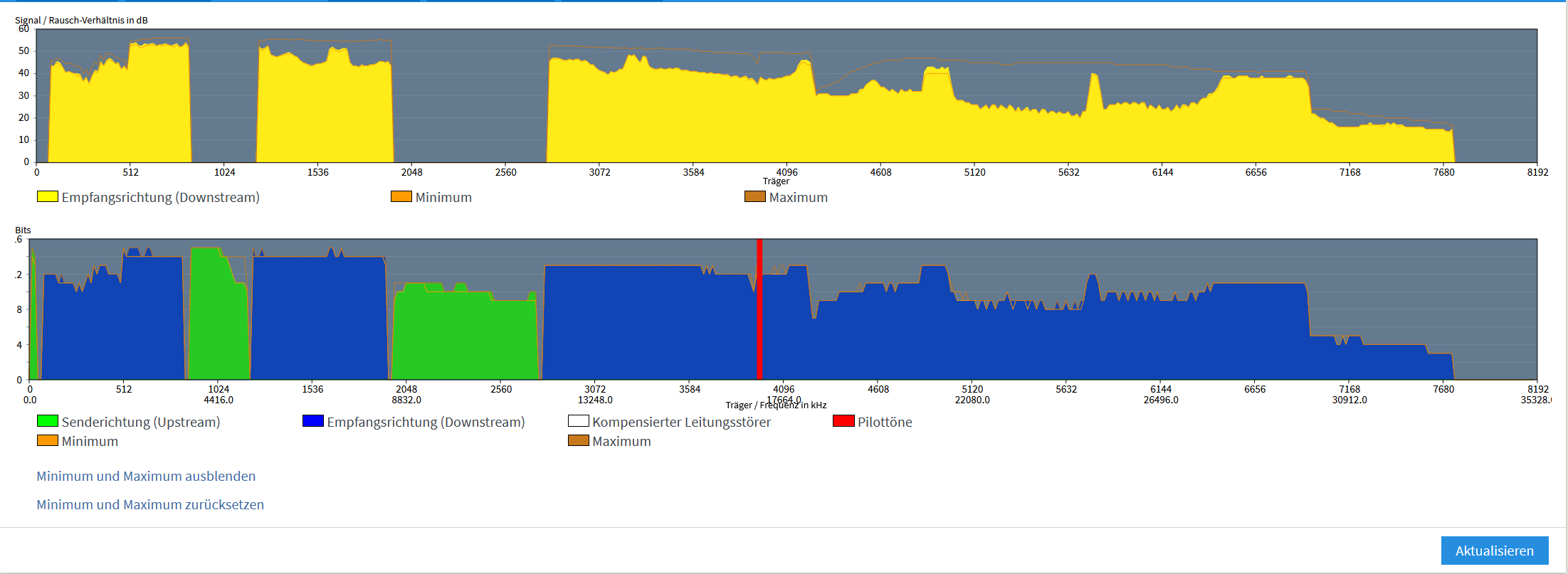Click frequency value 4416.0 on Bits axis
1568x574 pixels.
tap(219, 400)
